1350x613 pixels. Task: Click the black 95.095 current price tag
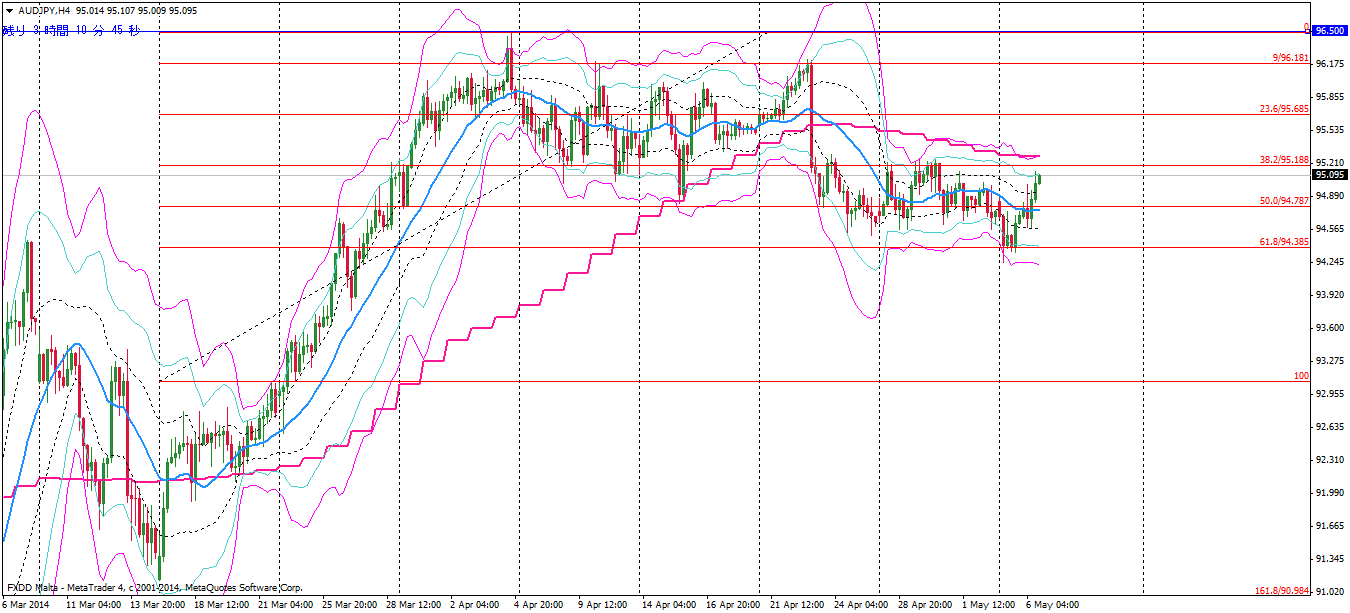pyautogui.click(x=1329, y=175)
